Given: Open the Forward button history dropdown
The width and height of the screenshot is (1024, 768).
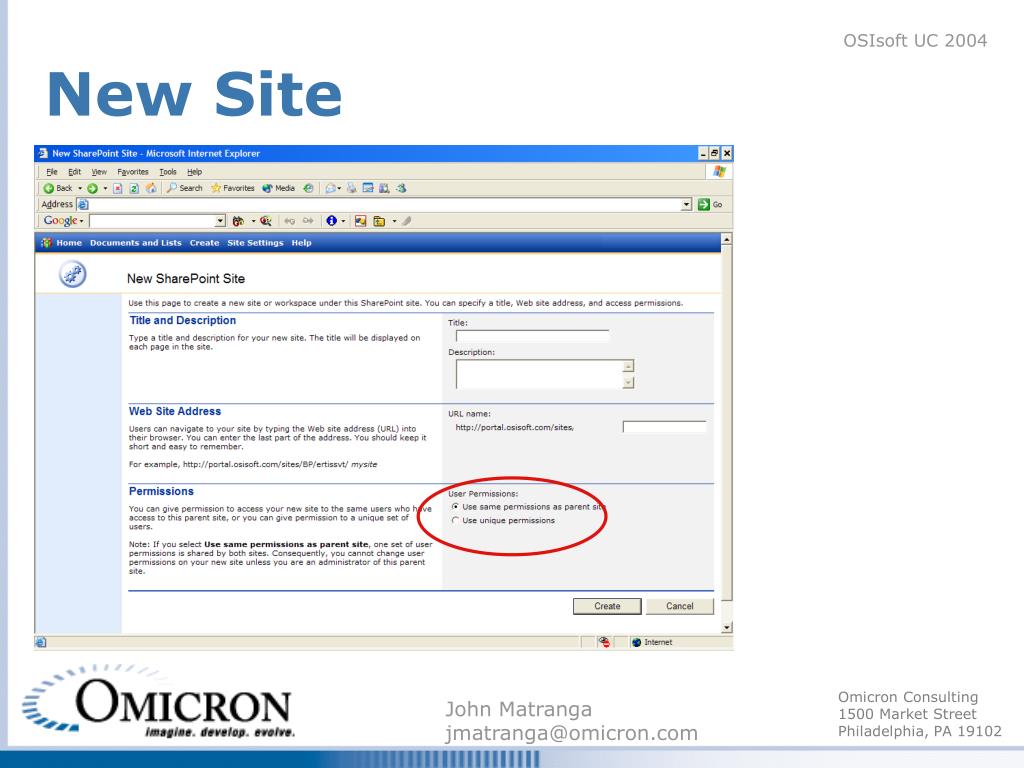Looking at the screenshot, I should coord(105,188).
